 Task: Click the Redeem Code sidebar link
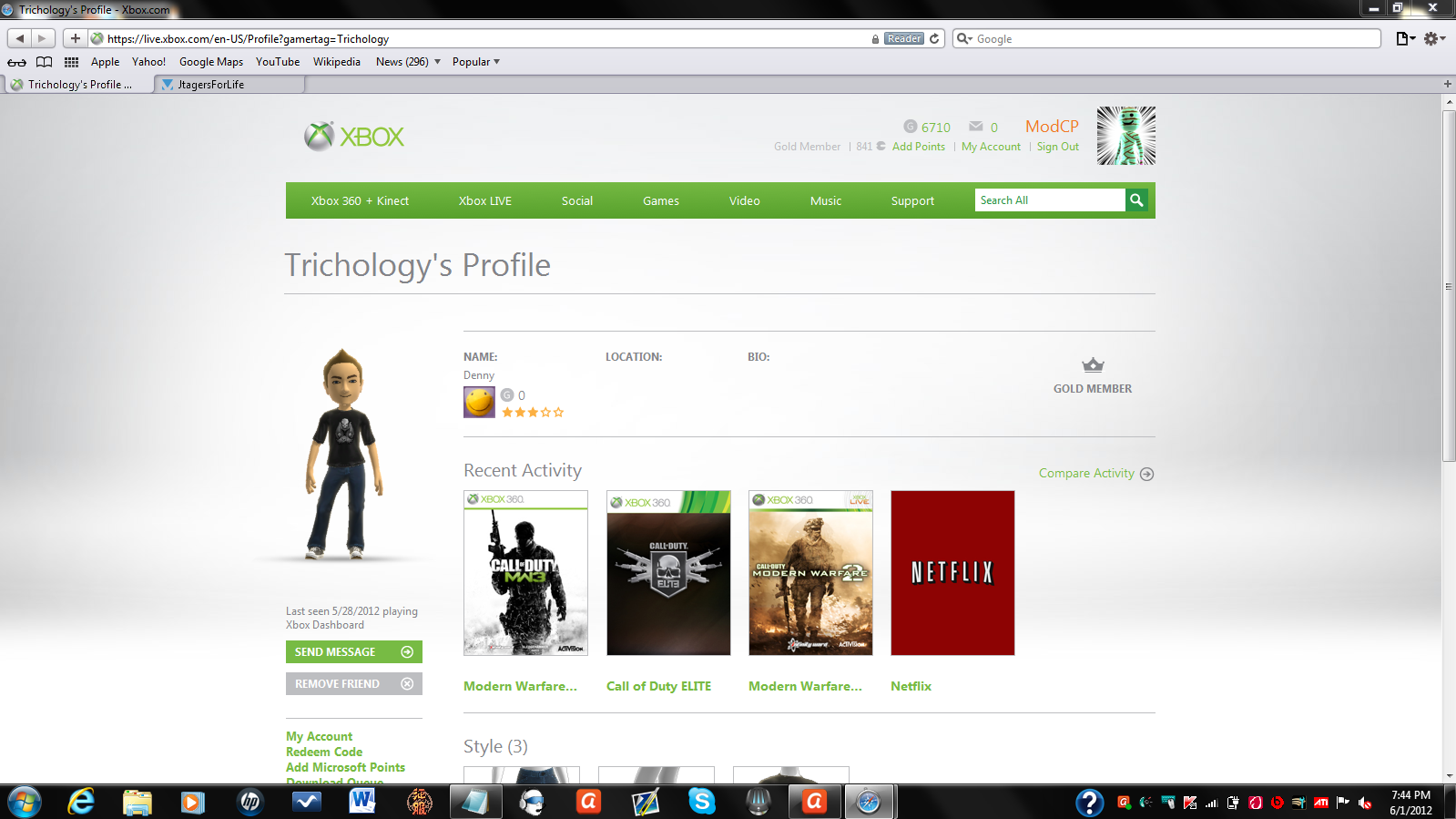coord(324,752)
